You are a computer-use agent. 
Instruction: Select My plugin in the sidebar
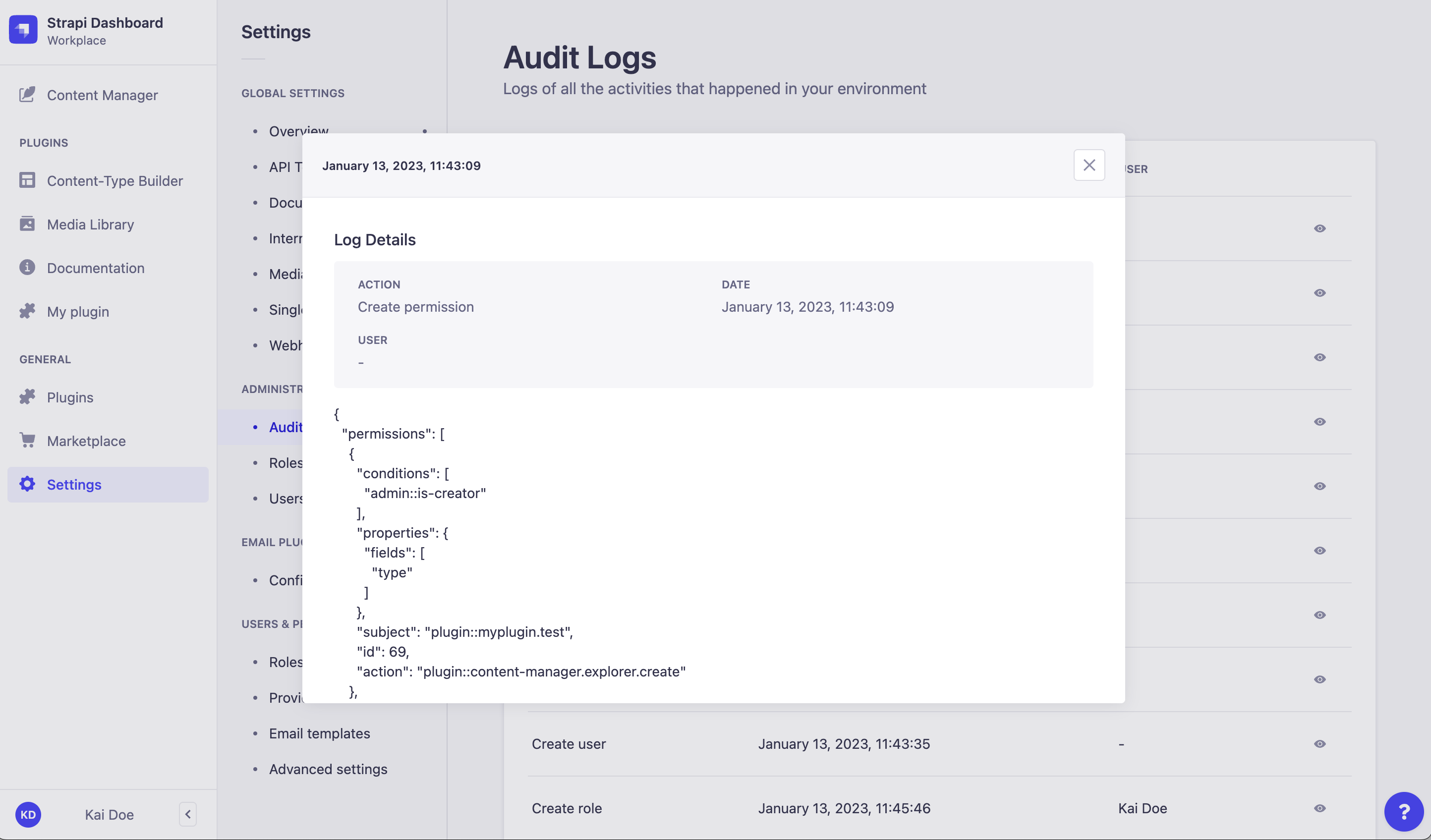click(78, 311)
